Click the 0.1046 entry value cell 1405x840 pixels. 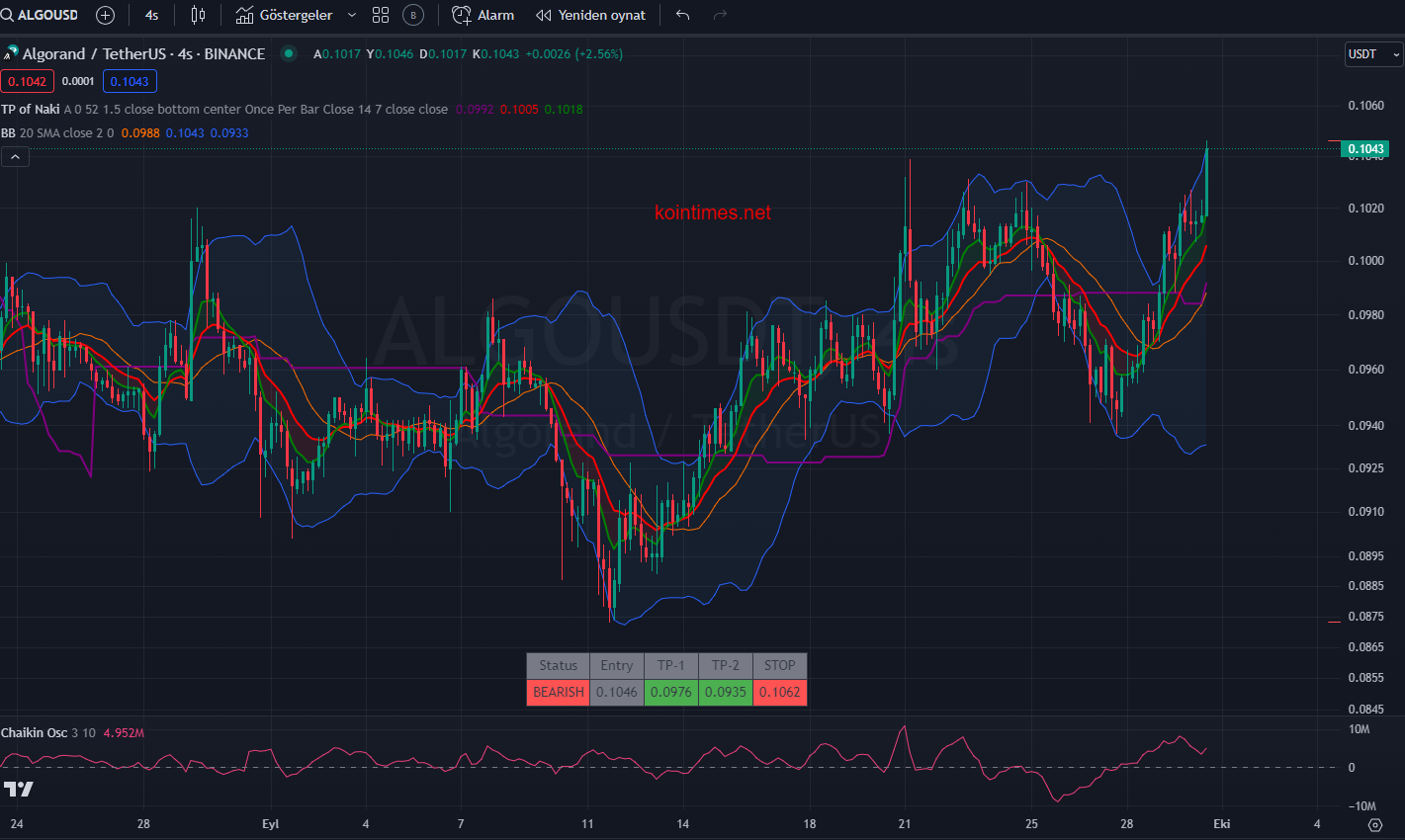[617, 692]
